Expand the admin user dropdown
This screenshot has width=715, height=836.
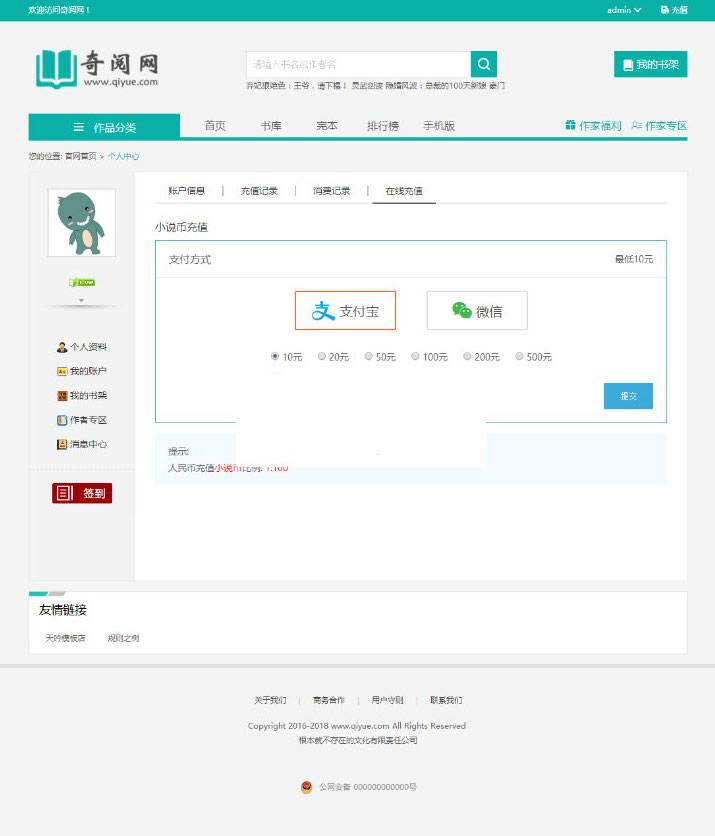point(624,10)
